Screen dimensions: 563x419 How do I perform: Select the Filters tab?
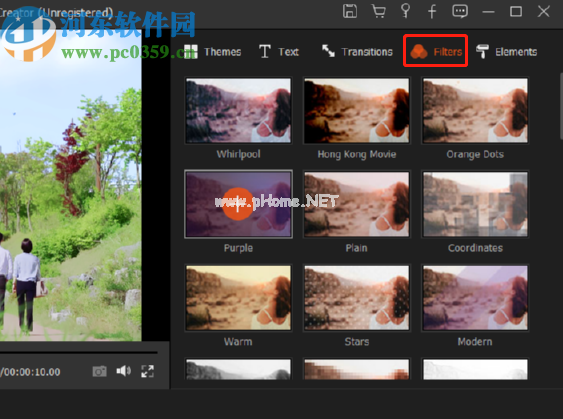coord(436,51)
